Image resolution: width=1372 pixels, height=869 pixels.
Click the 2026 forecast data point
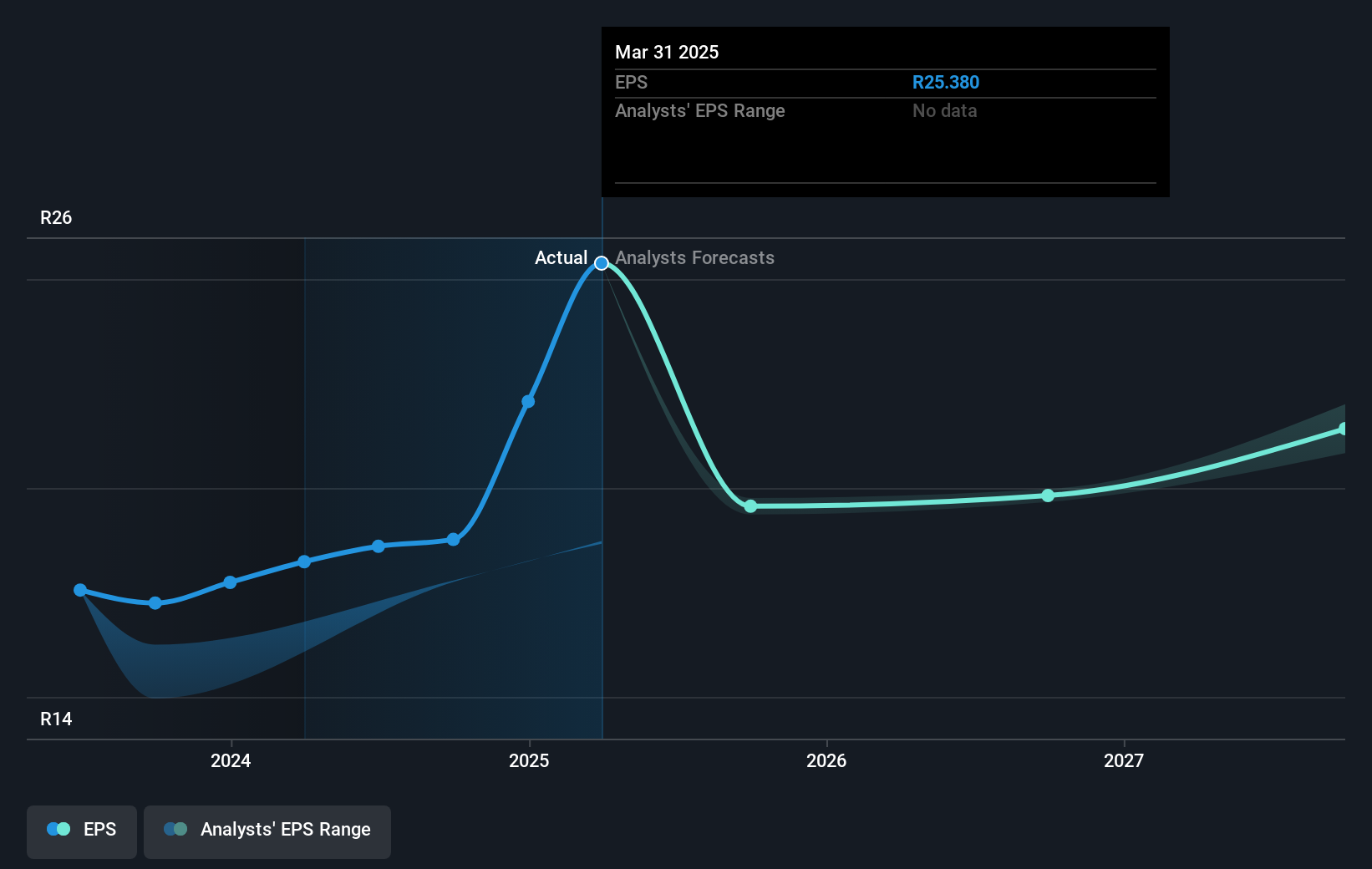point(750,506)
